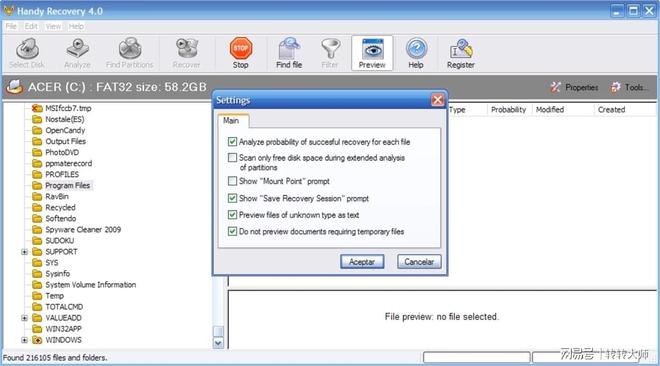Open the Find file tool
The height and width of the screenshot is (366, 660).
[289, 53]
